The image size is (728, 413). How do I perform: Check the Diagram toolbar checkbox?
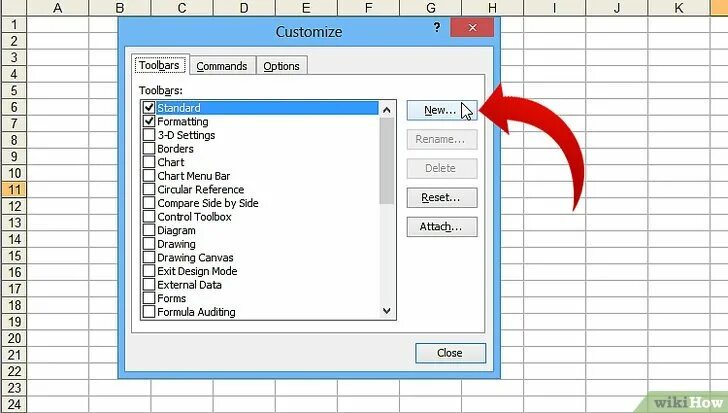click(149, 230)
